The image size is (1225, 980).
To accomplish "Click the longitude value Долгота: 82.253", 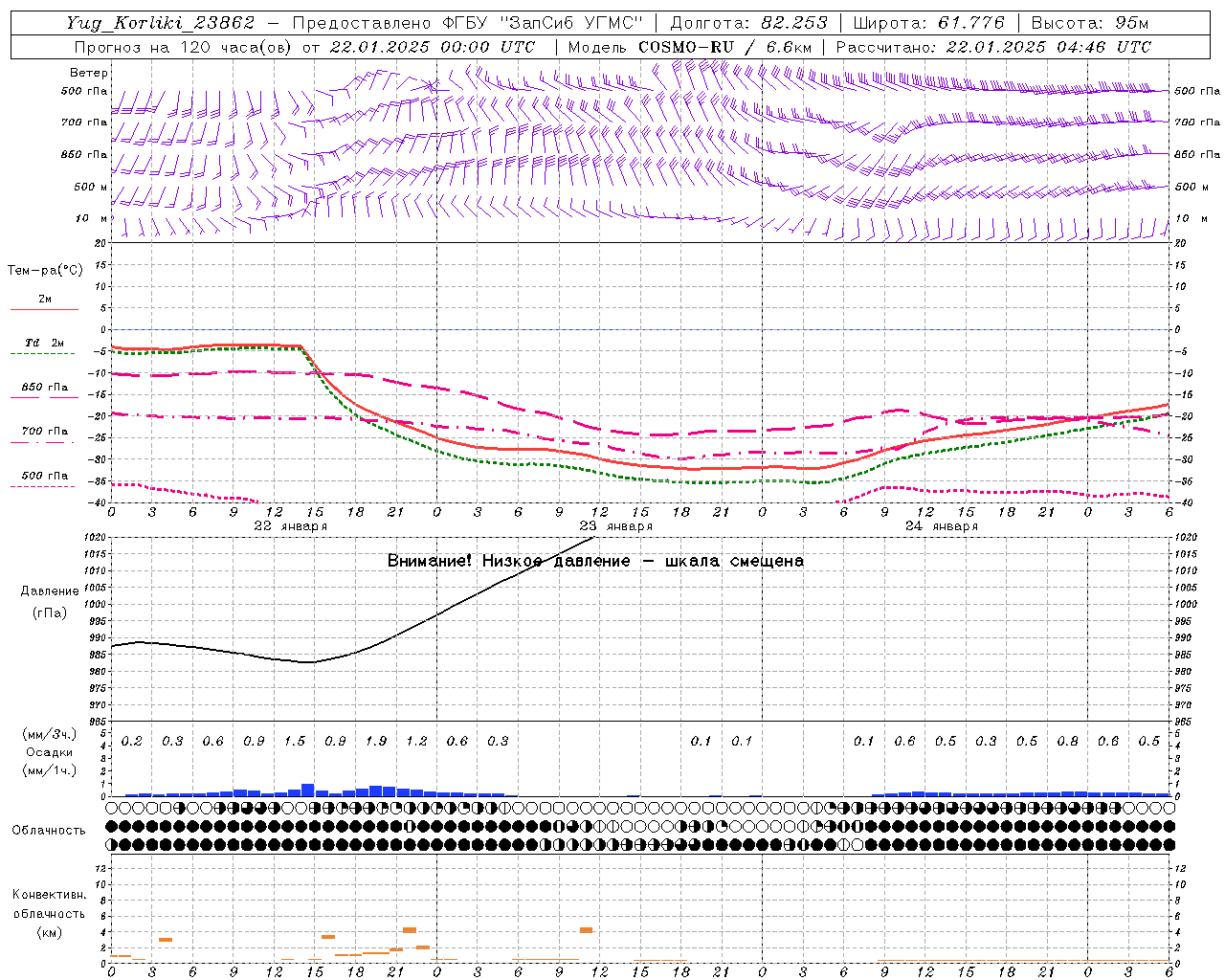I will pyautogui.click(x=748, y=23).
